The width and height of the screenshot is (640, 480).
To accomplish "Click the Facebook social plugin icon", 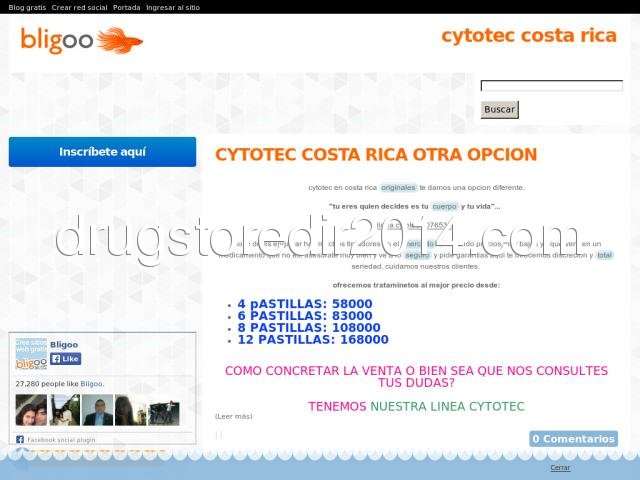I will click(x=20, y=440).
